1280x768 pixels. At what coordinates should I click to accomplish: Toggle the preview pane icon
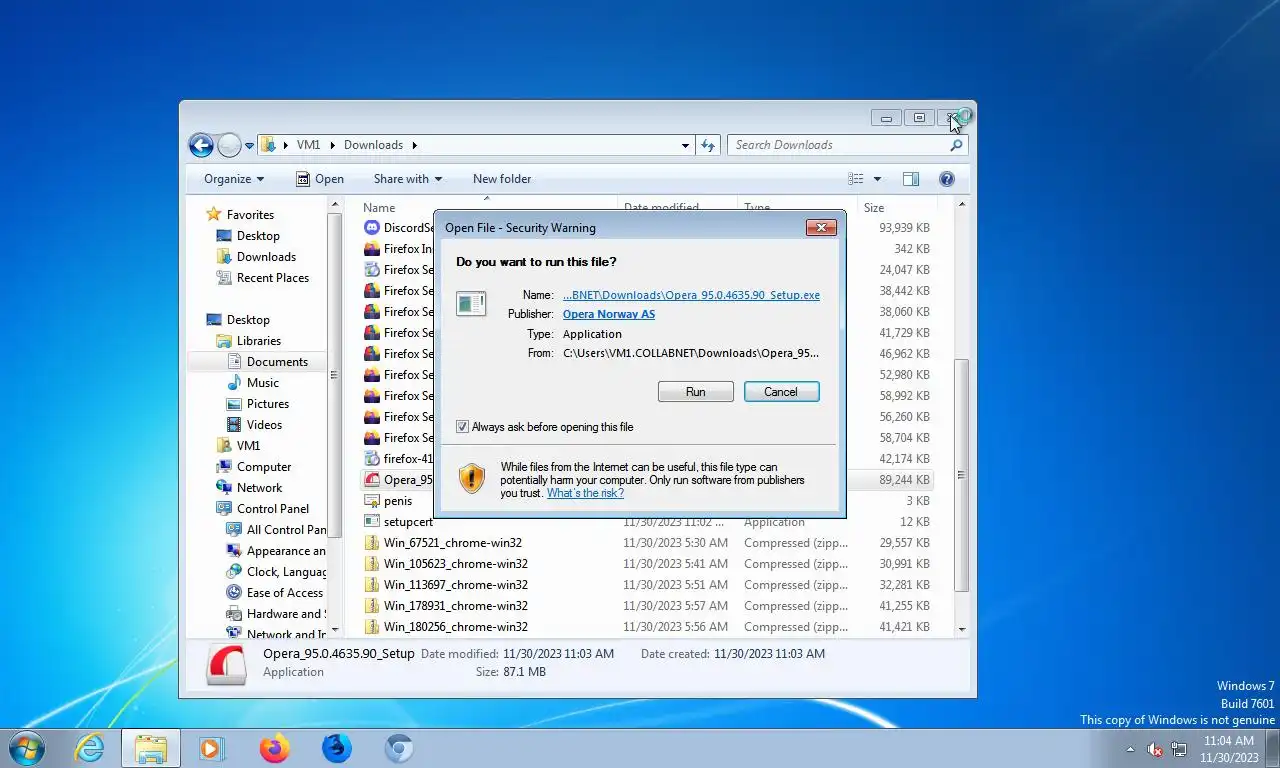[x=911, y=179]
